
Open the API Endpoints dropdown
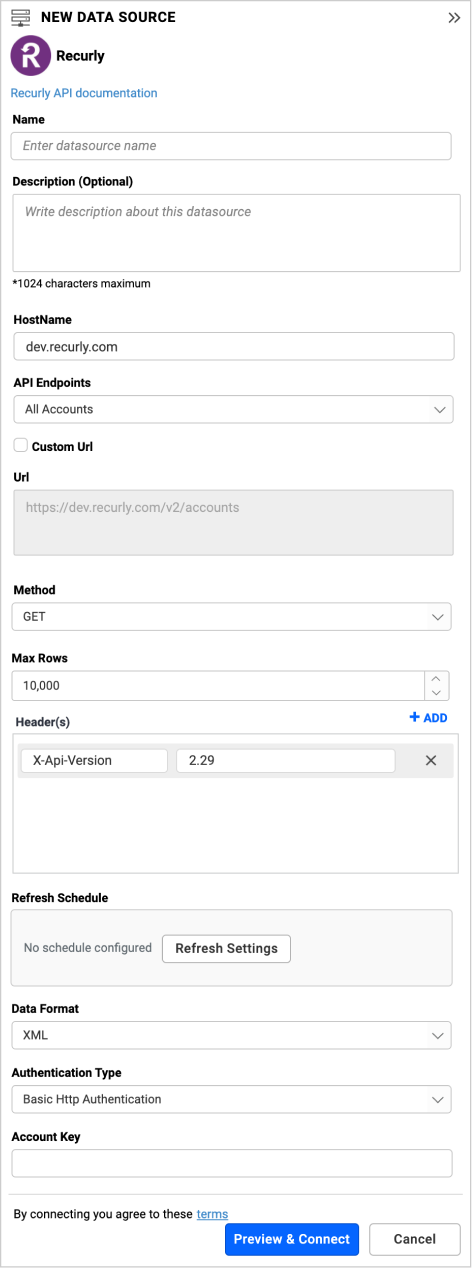pos(233,409)
